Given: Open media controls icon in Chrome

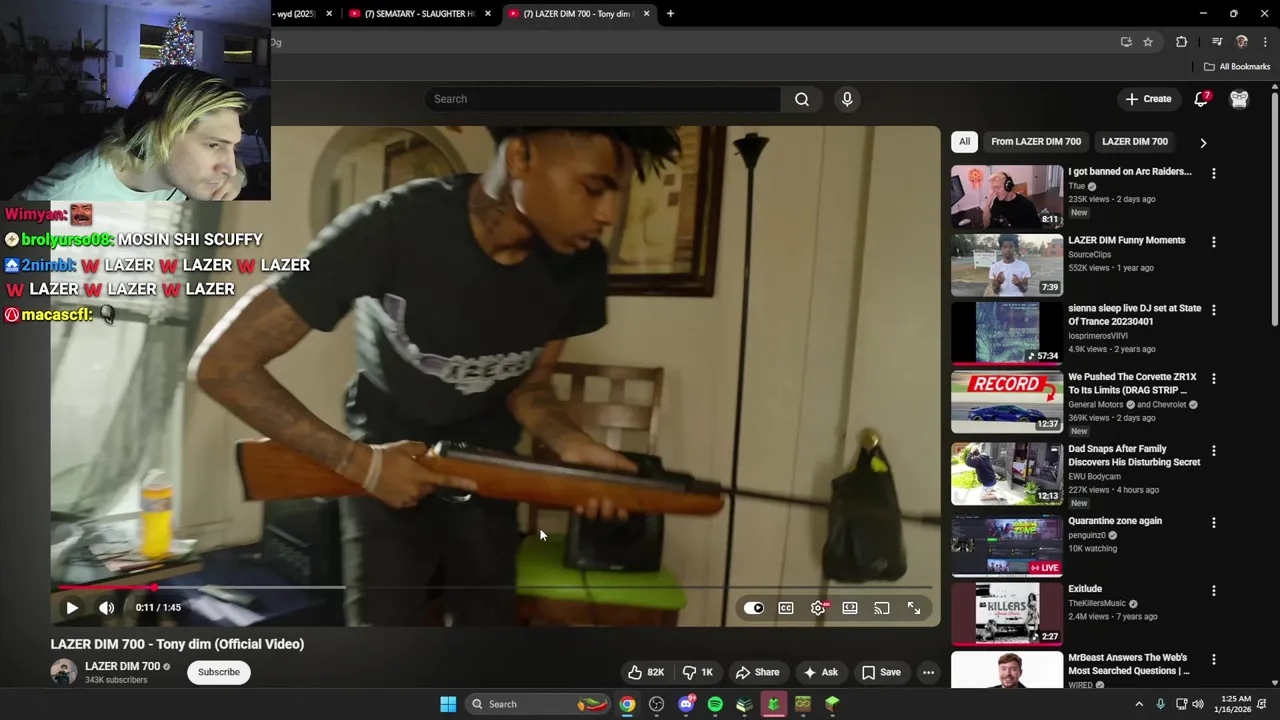Looking at the screenshot, I should (x=1217, y=42).
